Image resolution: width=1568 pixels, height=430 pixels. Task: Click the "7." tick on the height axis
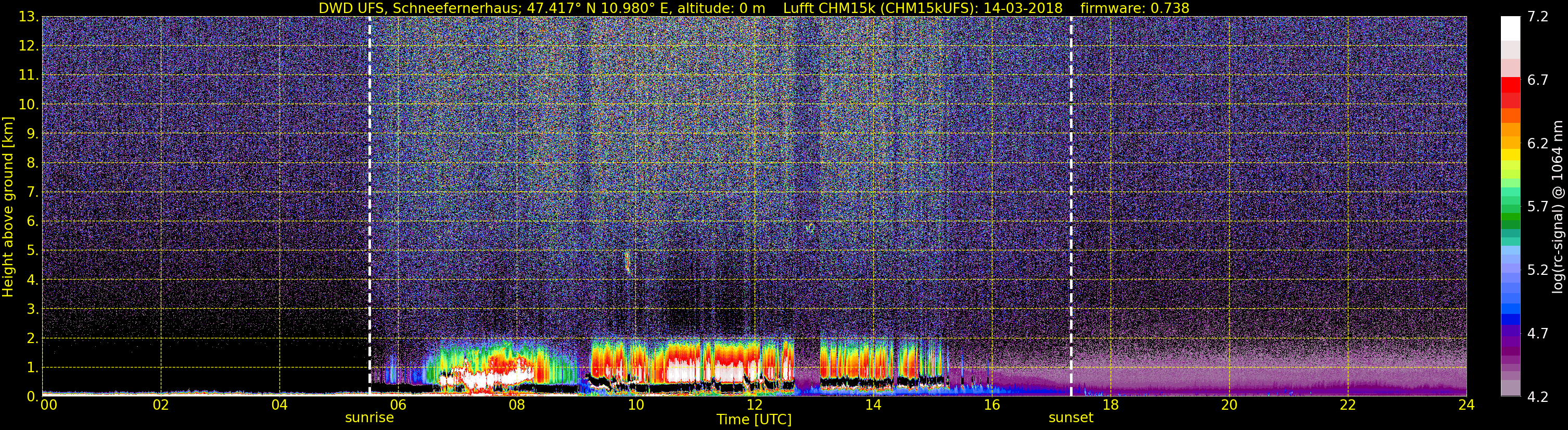coord(32,193)
